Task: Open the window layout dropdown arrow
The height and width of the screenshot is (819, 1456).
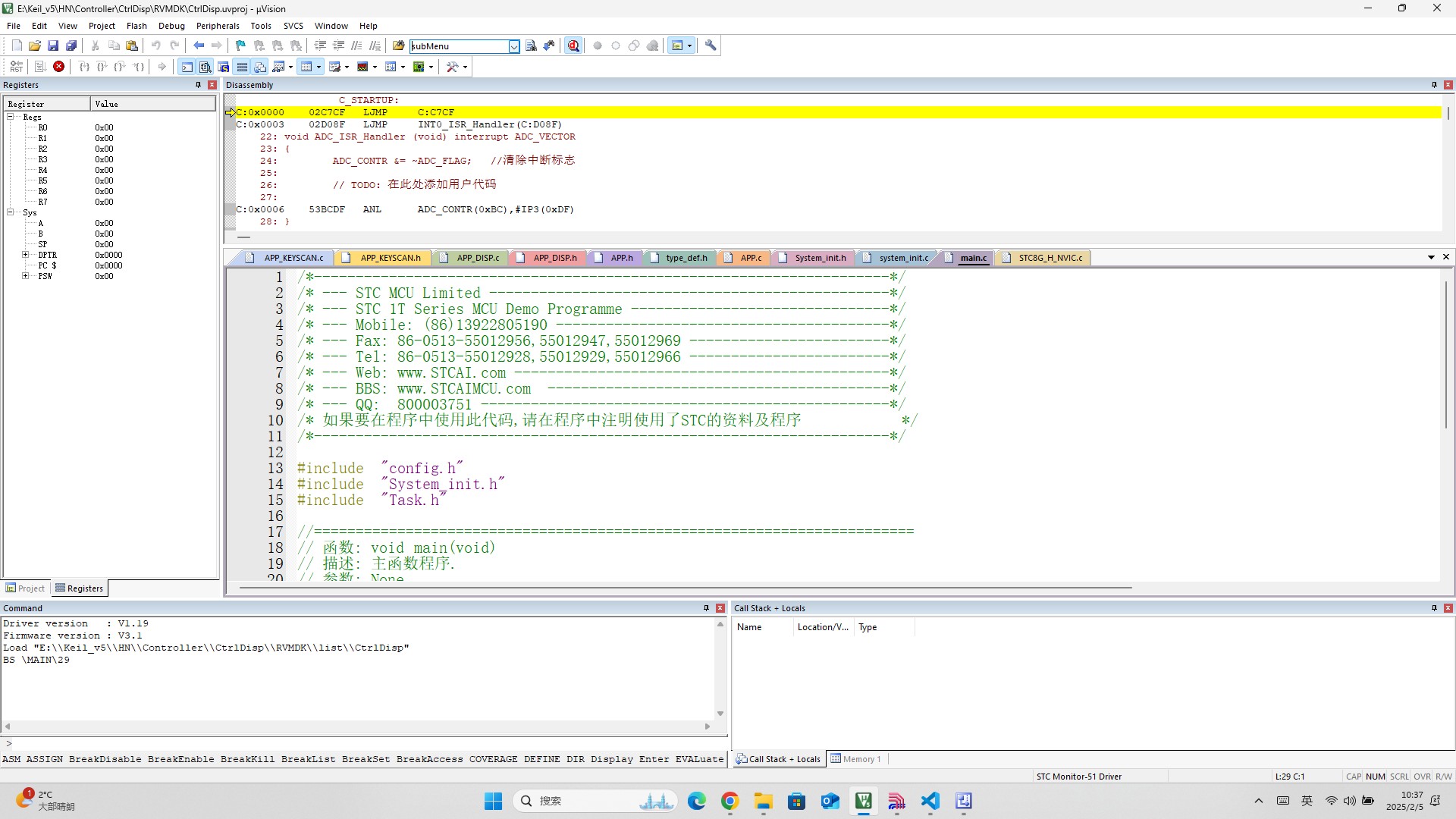Action: coord(689,45)
